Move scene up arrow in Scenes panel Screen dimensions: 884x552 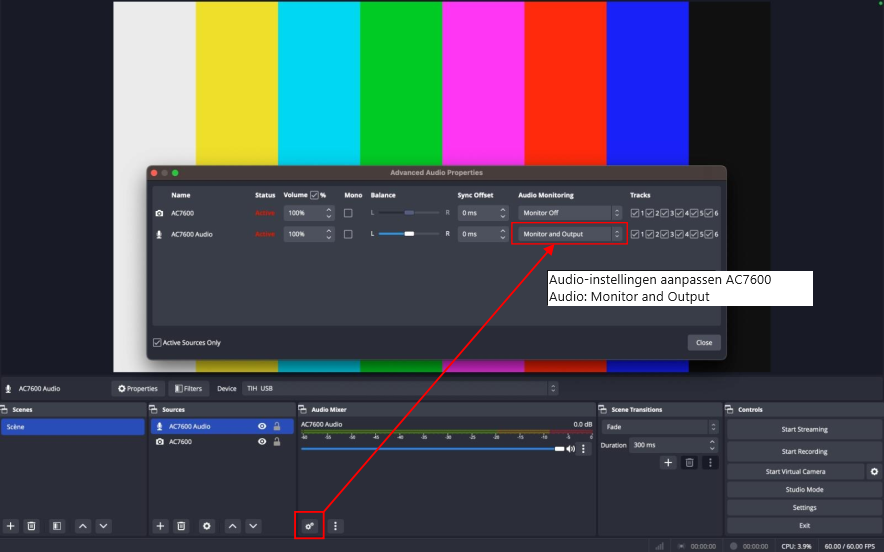[83, 526]
